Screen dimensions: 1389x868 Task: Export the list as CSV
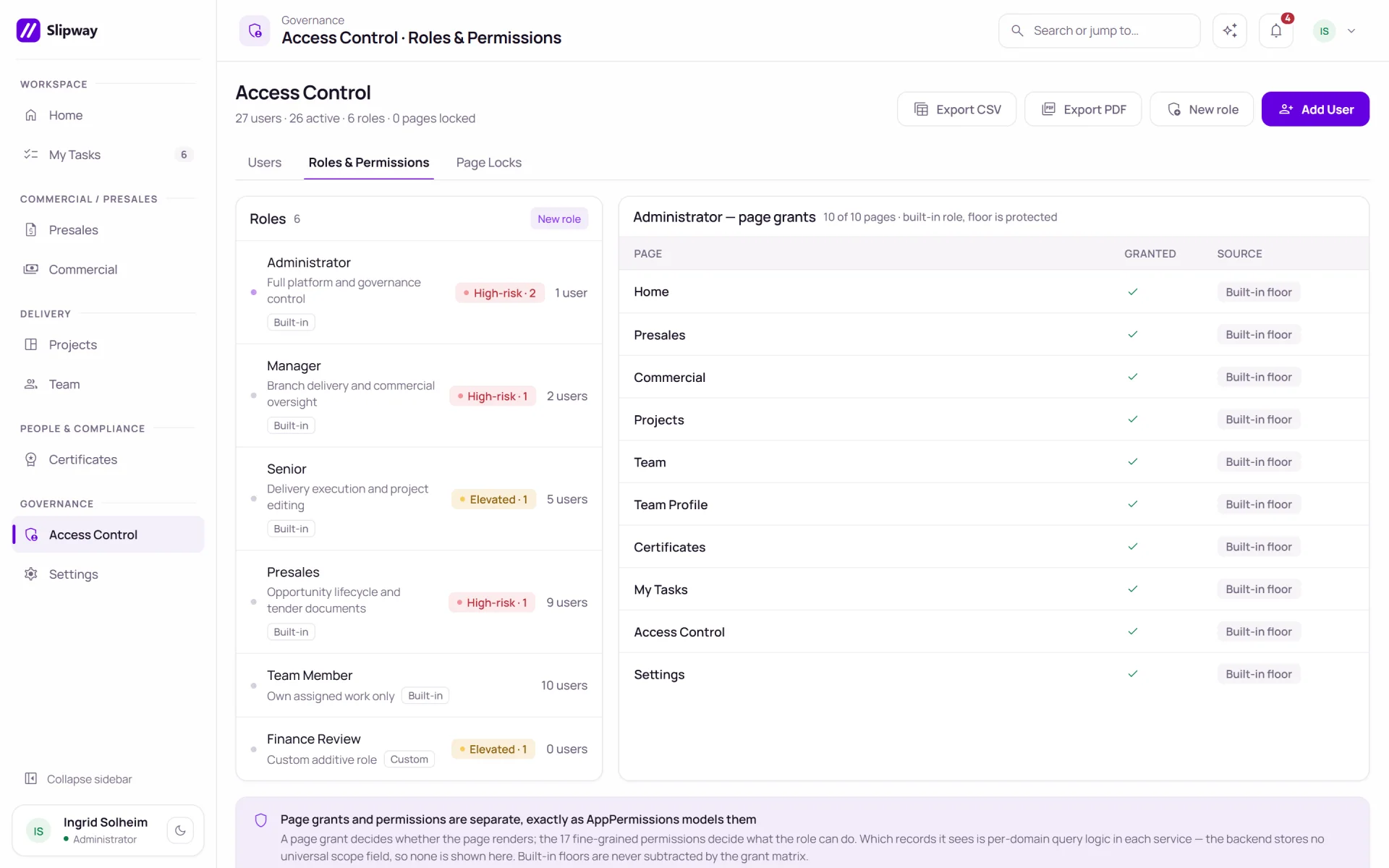(956, 109)
